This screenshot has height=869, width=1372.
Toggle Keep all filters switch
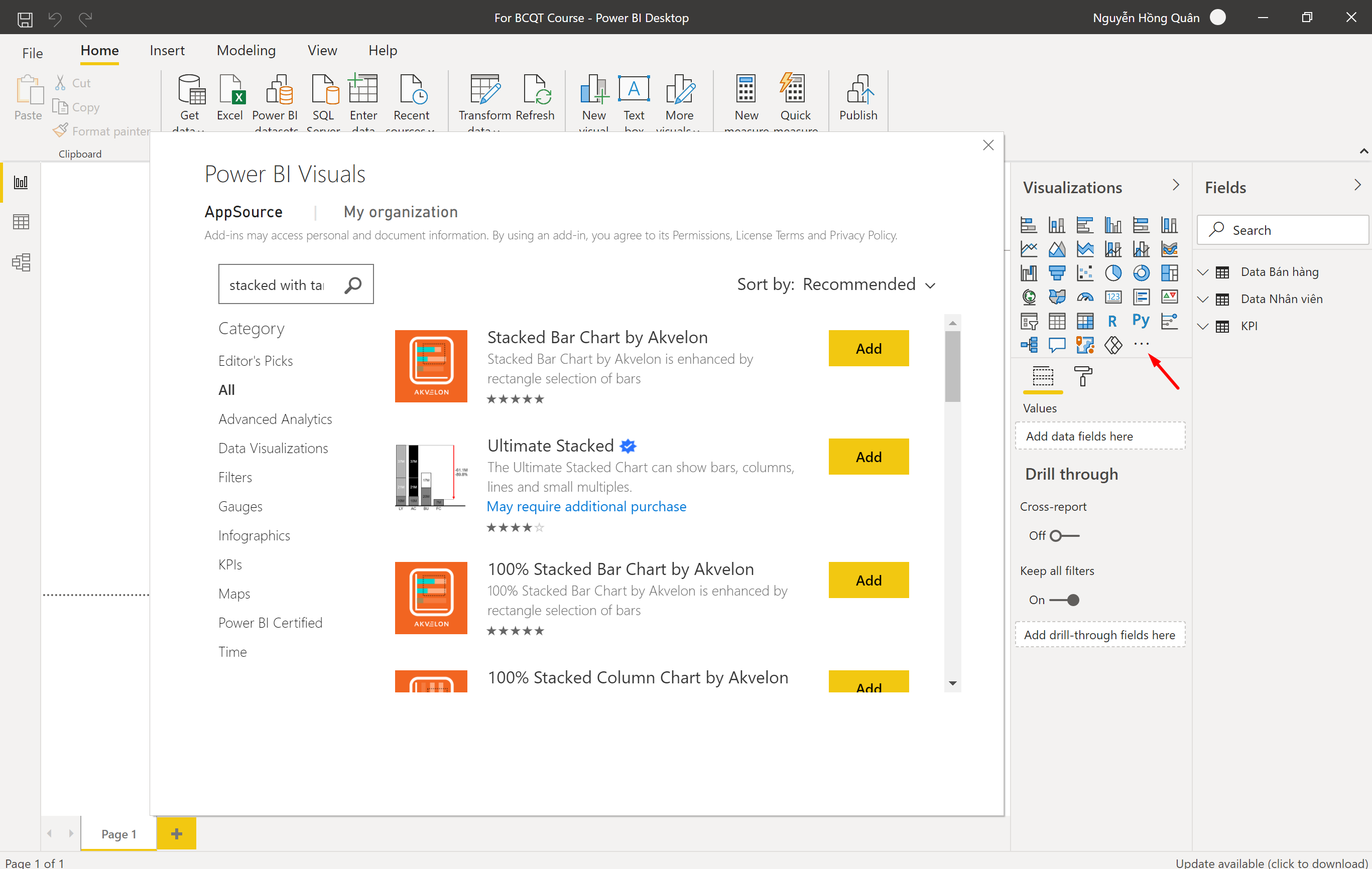(1064, 600)
